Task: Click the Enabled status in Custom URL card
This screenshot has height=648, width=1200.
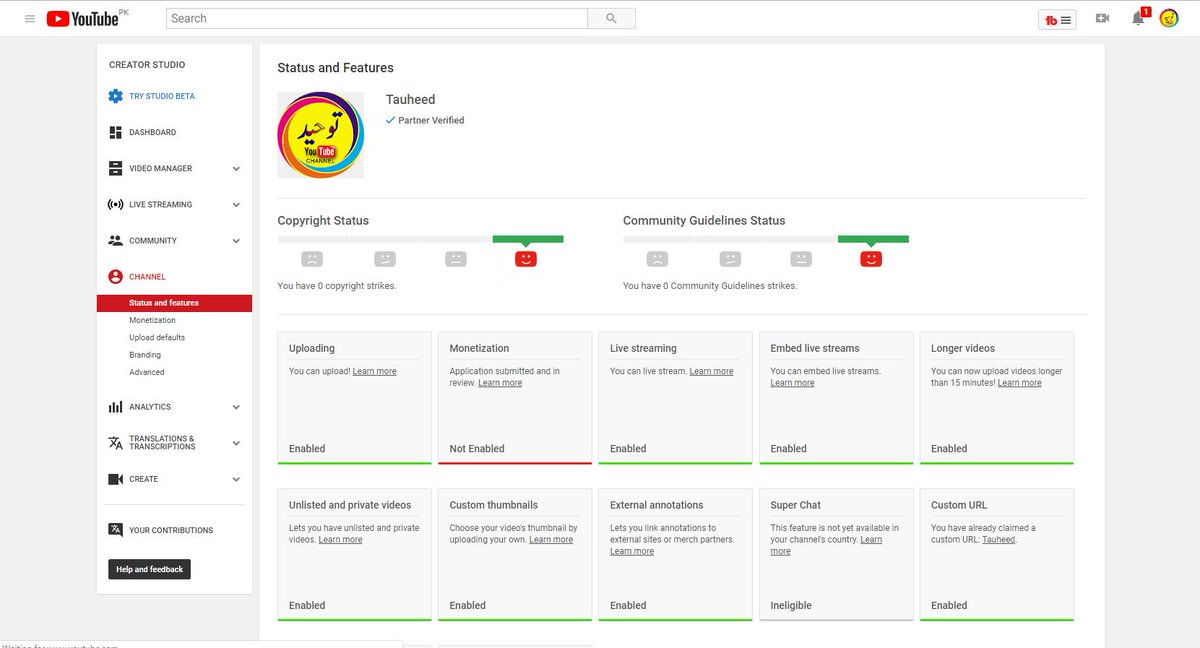Action: click(x=949, y=606)
